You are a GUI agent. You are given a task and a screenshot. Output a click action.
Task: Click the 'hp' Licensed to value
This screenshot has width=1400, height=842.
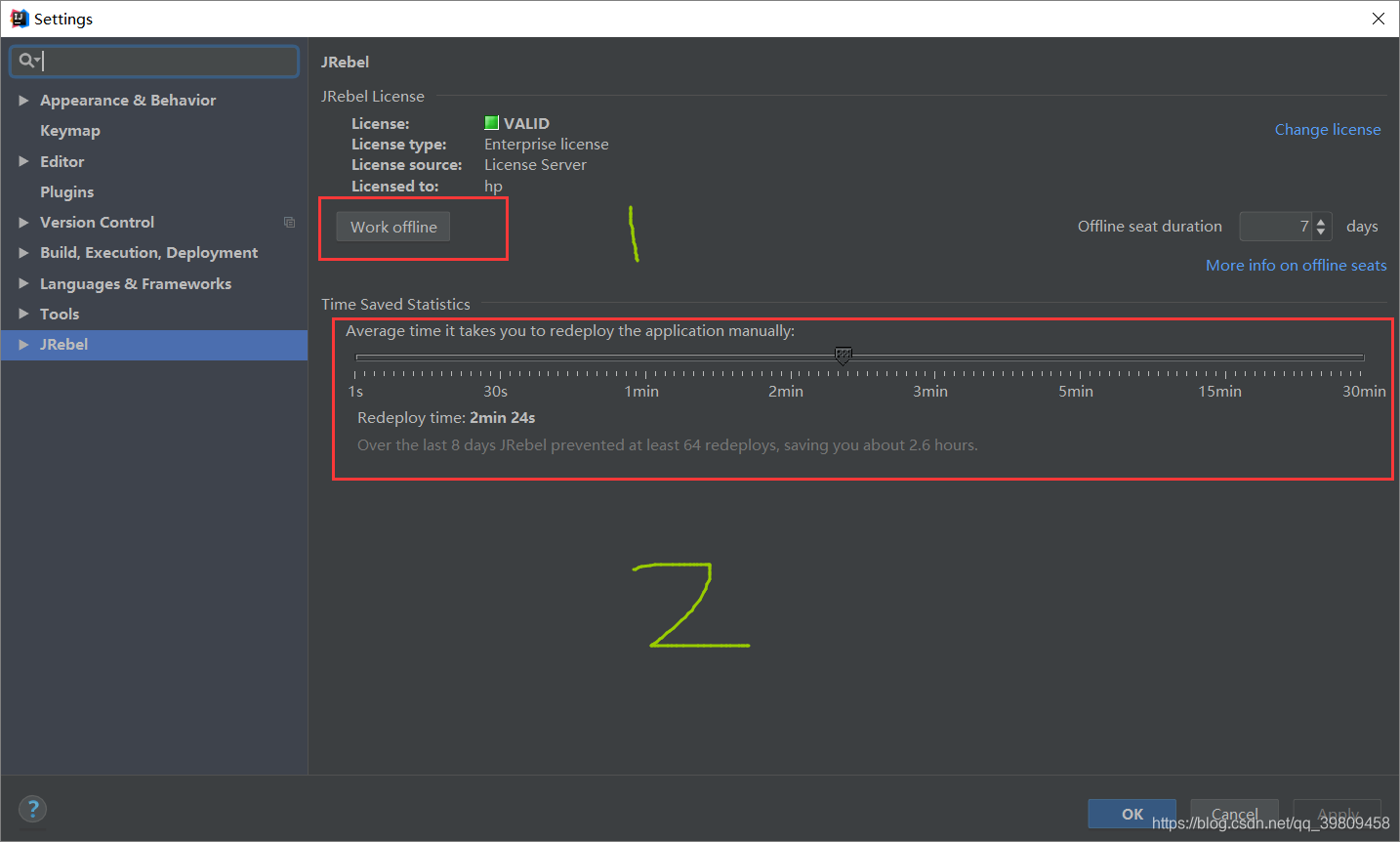[493, 187]
